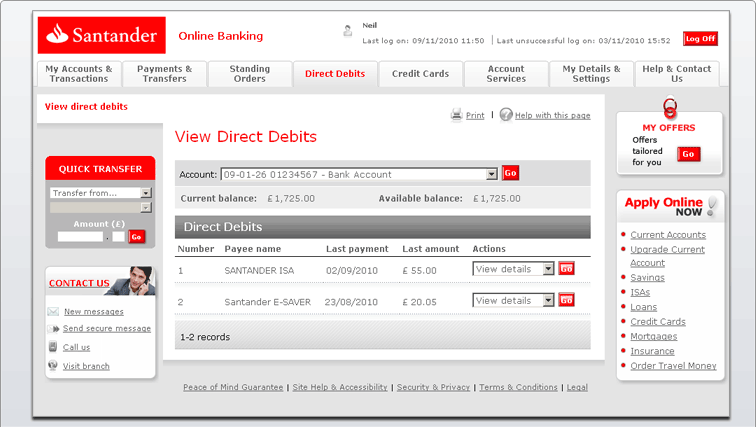Click the Last payment column header

click(357, 249)
